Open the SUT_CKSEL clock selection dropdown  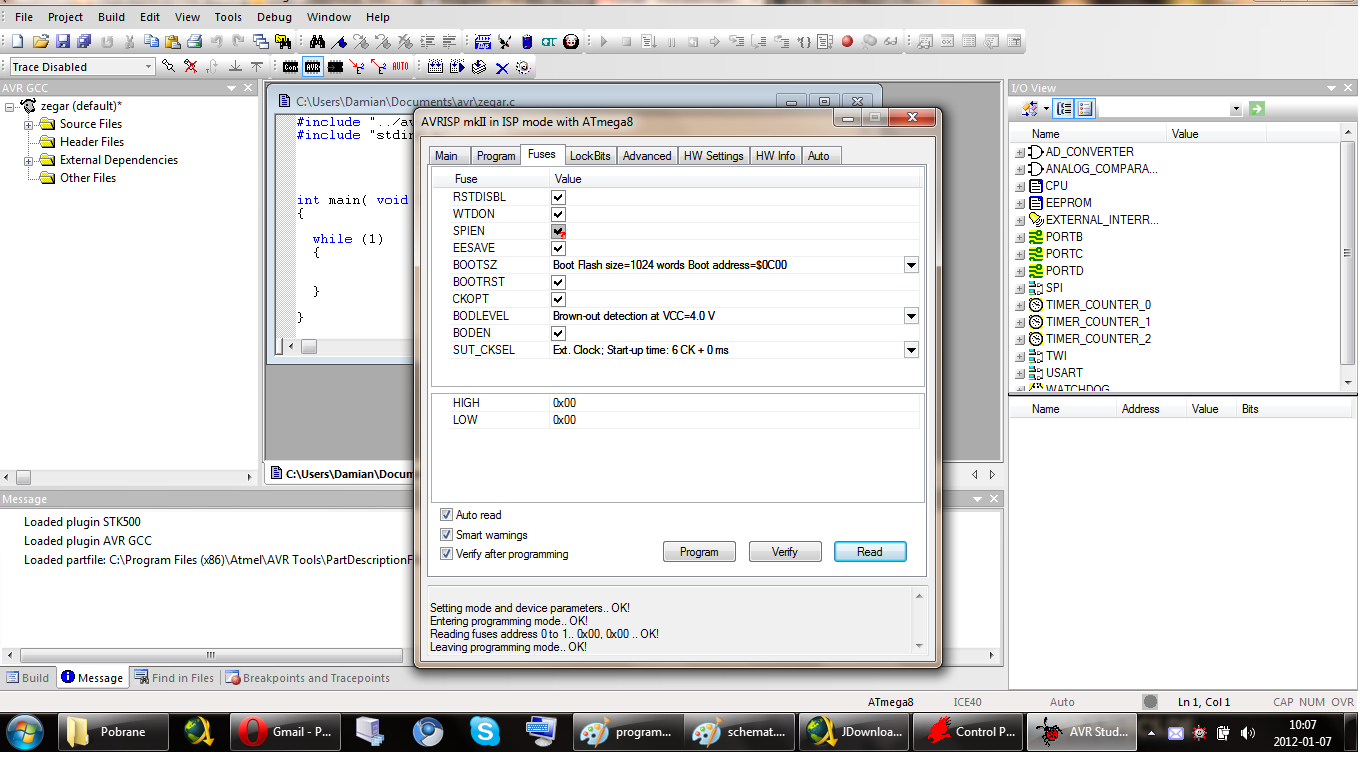(x=911, y=350)
